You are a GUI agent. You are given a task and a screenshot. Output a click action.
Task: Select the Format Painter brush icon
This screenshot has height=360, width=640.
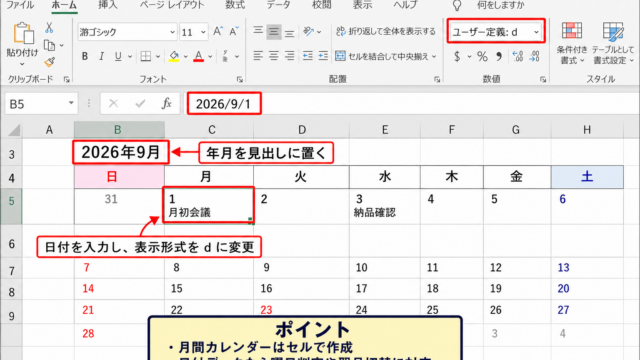(49, 62)
